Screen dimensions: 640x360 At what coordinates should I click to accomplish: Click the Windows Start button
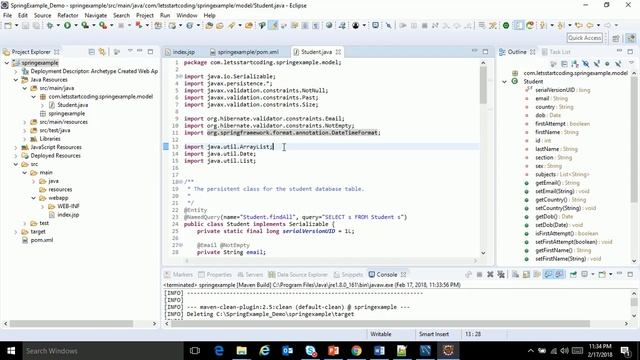[x=11, y=351]
